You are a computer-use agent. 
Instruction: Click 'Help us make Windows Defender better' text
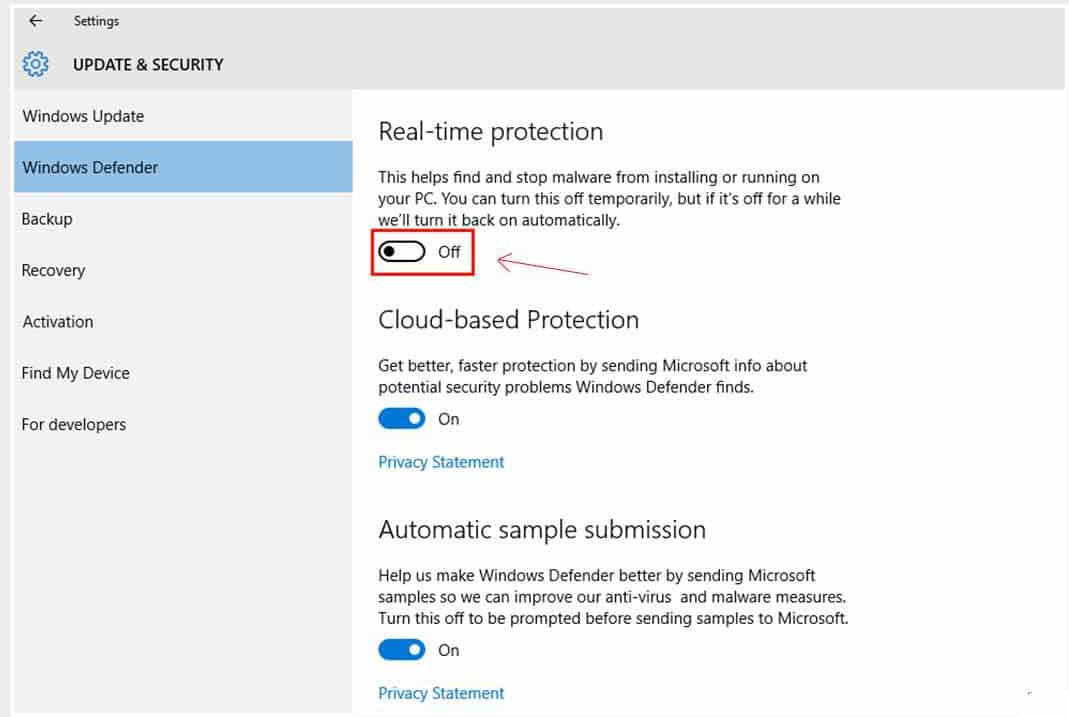coord(614,596)
